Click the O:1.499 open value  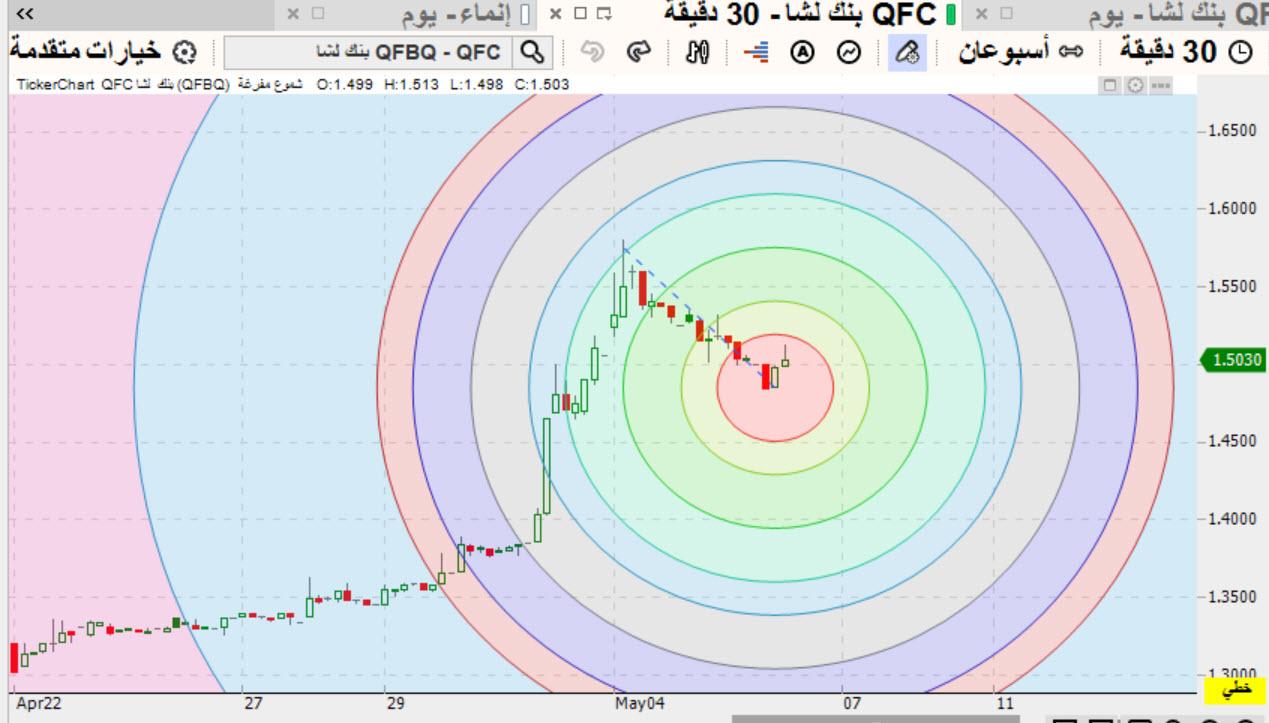(x=346, y=85)
